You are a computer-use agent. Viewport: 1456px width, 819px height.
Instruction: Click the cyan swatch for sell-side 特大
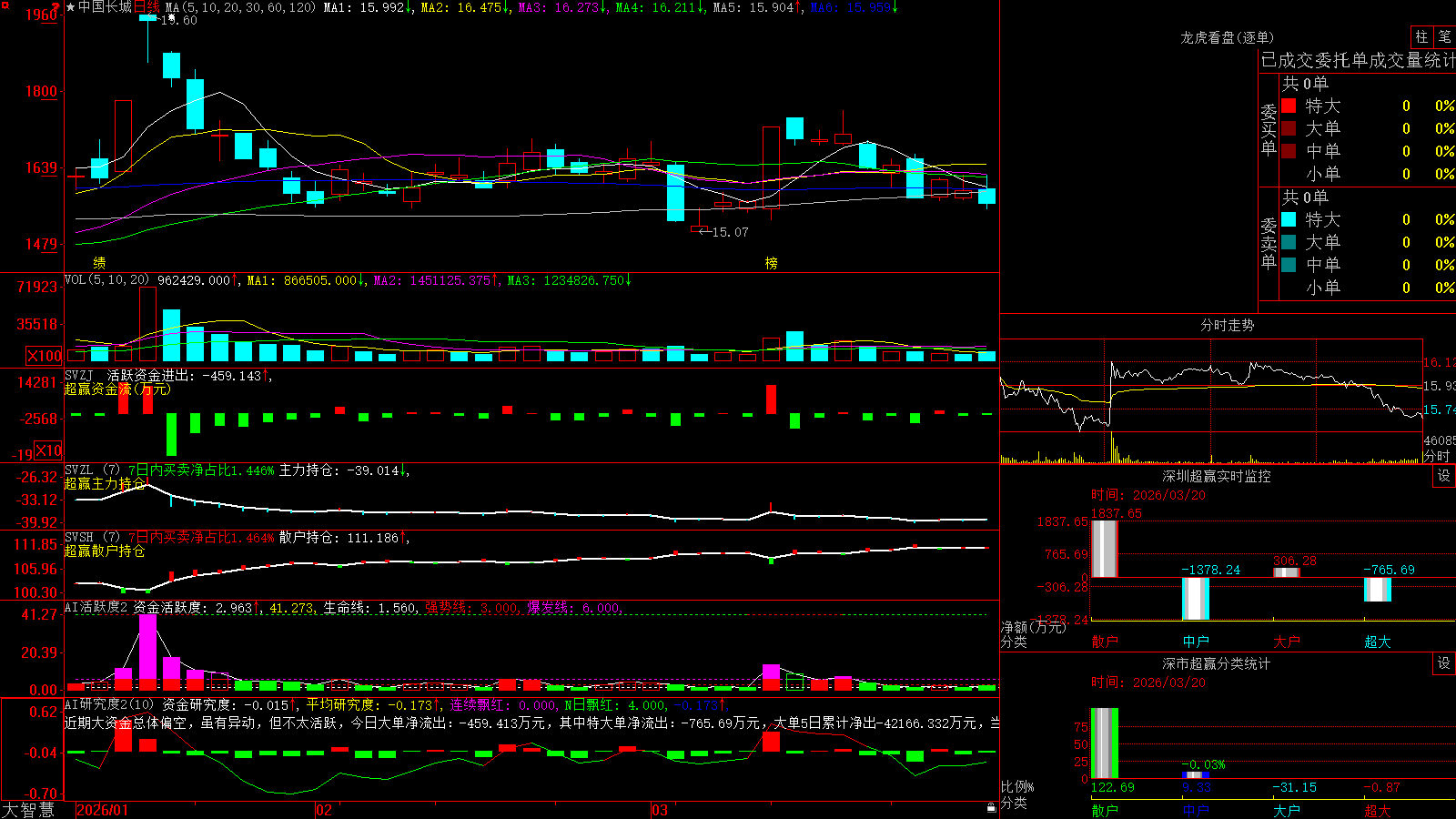pyautogui.click(x=1289, y=219)
